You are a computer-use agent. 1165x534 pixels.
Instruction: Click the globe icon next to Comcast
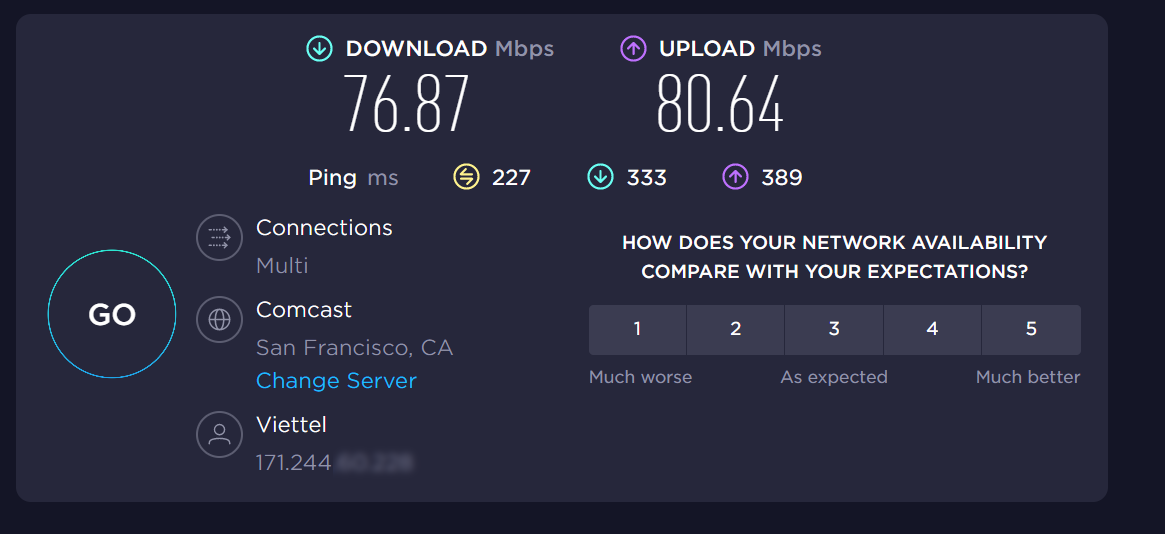coord(219,320)
